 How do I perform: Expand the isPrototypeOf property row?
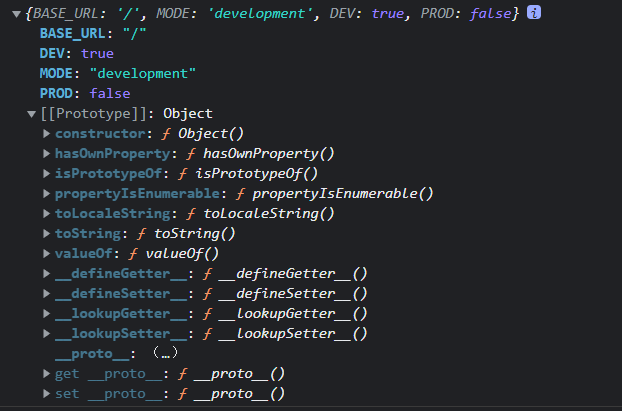[47, 174]
